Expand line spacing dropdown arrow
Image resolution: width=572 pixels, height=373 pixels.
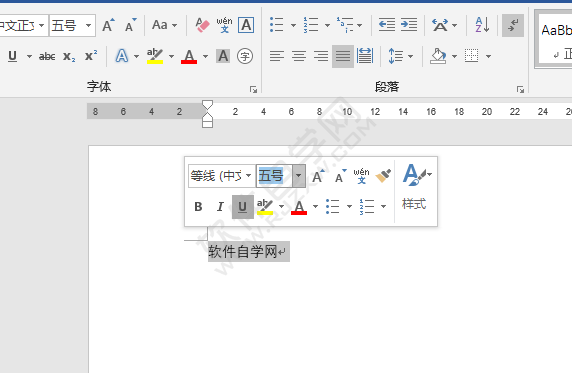click(410, 57)
